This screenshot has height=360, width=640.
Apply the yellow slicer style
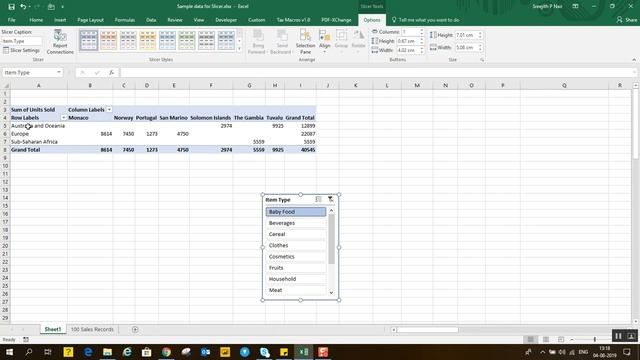tap(148, 40)
